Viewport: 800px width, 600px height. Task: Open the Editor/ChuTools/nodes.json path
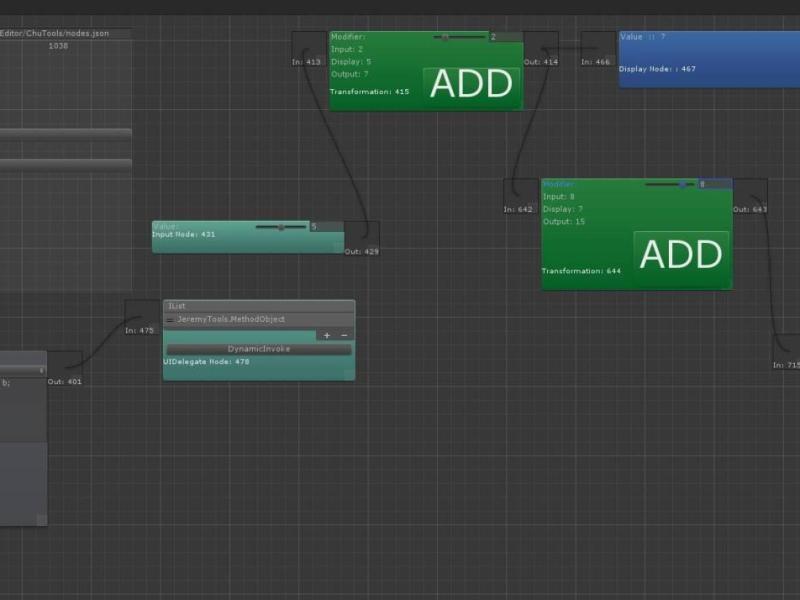55,32
